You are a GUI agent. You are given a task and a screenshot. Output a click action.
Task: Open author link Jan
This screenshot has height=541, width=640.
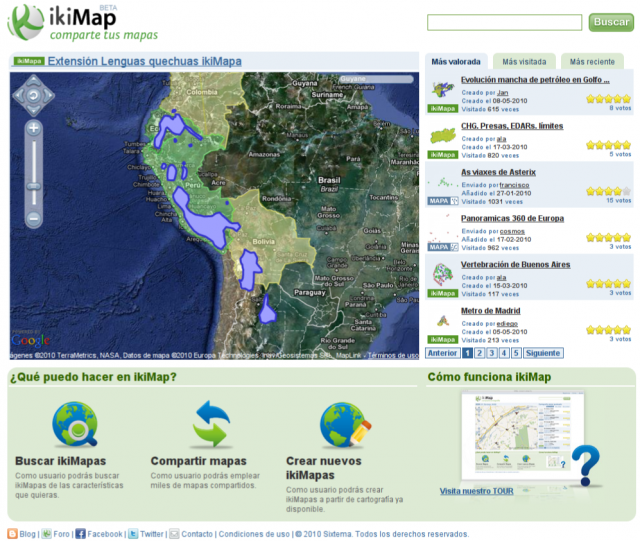coord(502,93)
